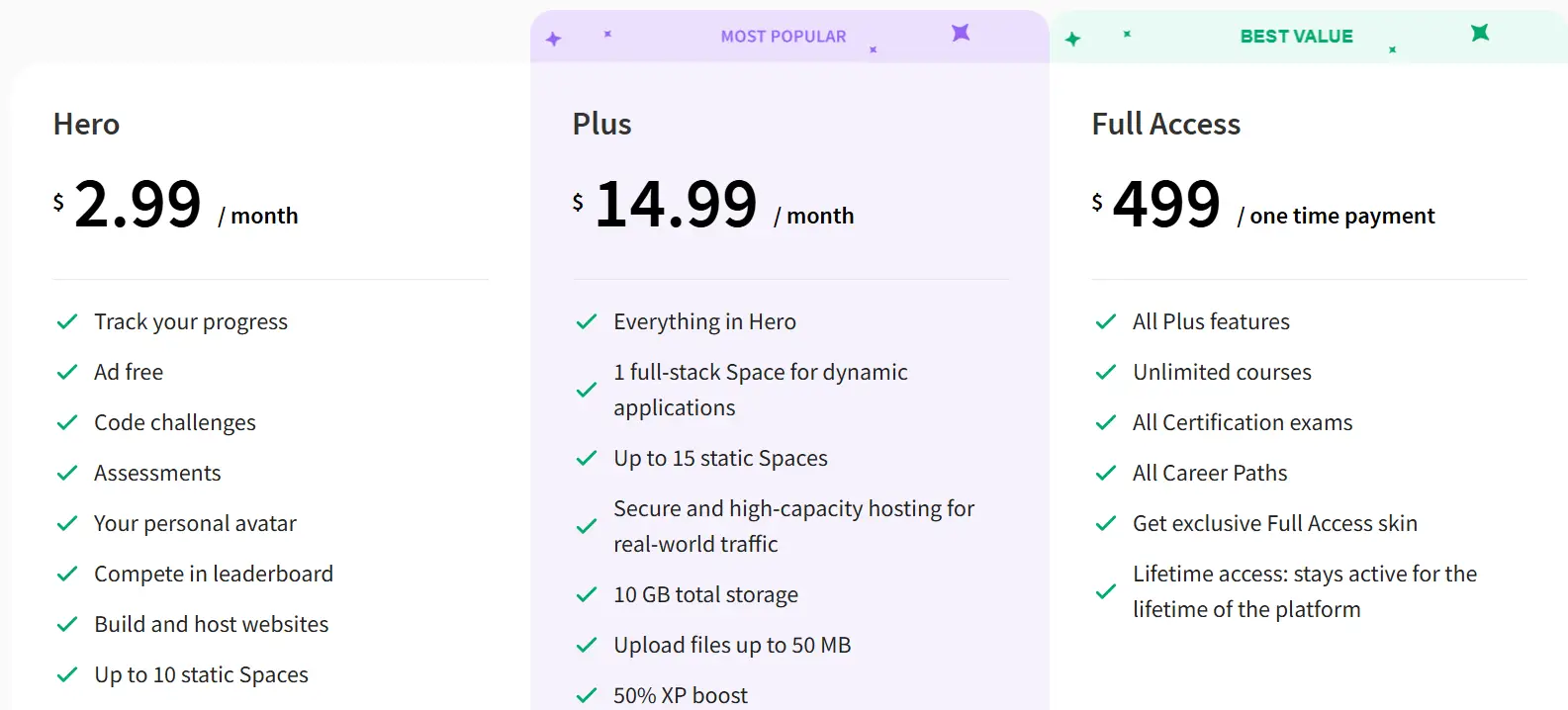Click the checkmark beside 10 GB total storage
This screenshot has height=710, width=1568.
(587, 595)
